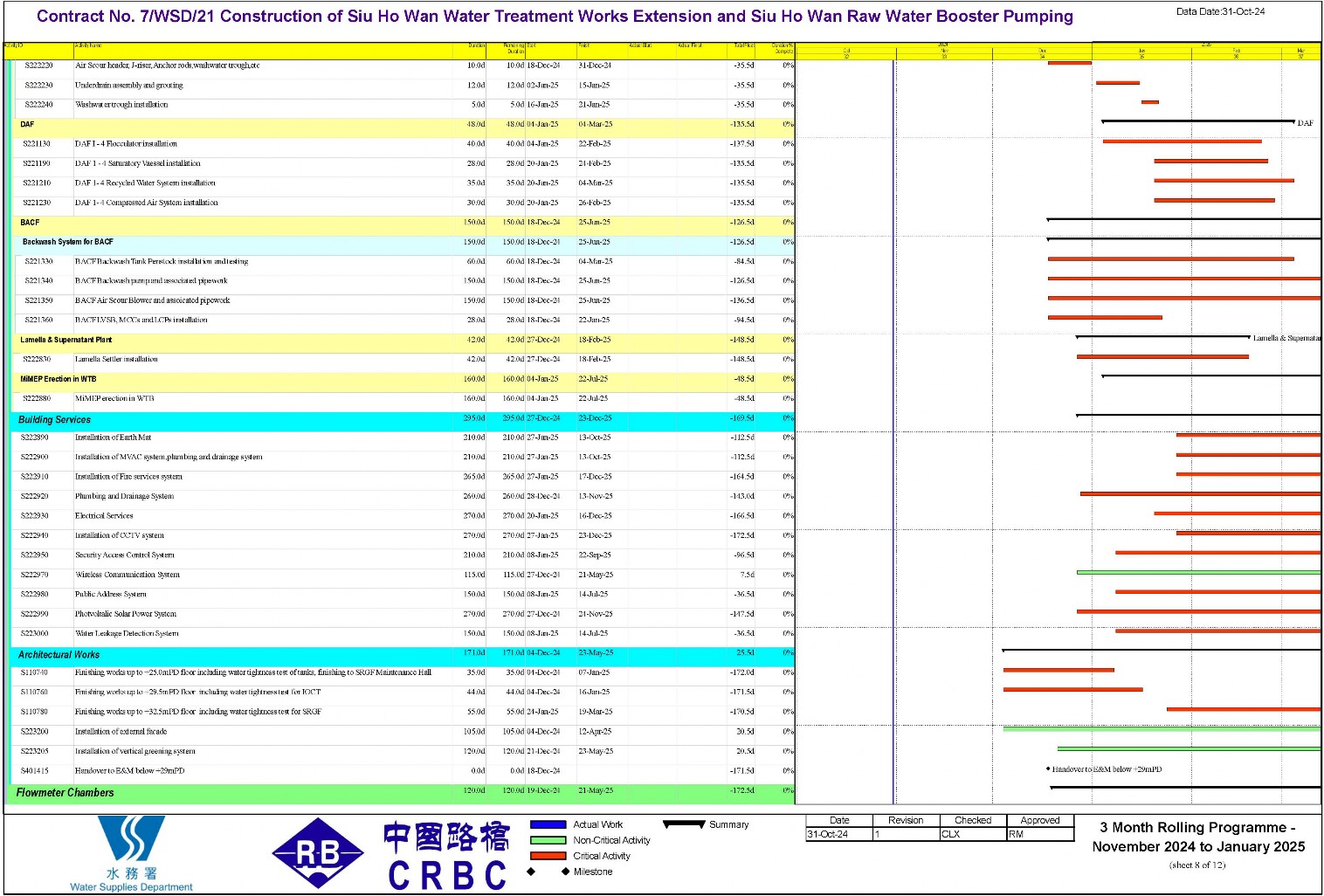1324x896 pixels.
Task: Click Installation of Earth Mat activity
Action: [113, 438]
